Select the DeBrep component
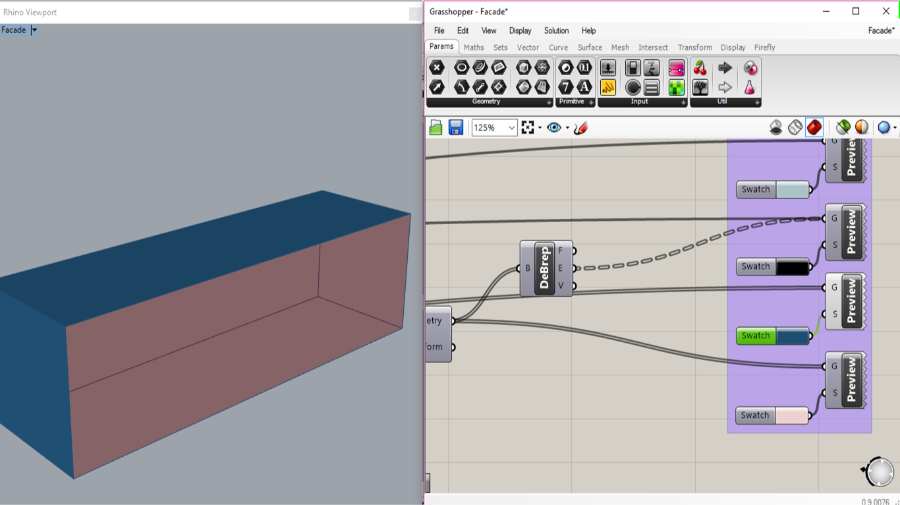The height and width of the screenshot is (505, 900). point(545,268)
